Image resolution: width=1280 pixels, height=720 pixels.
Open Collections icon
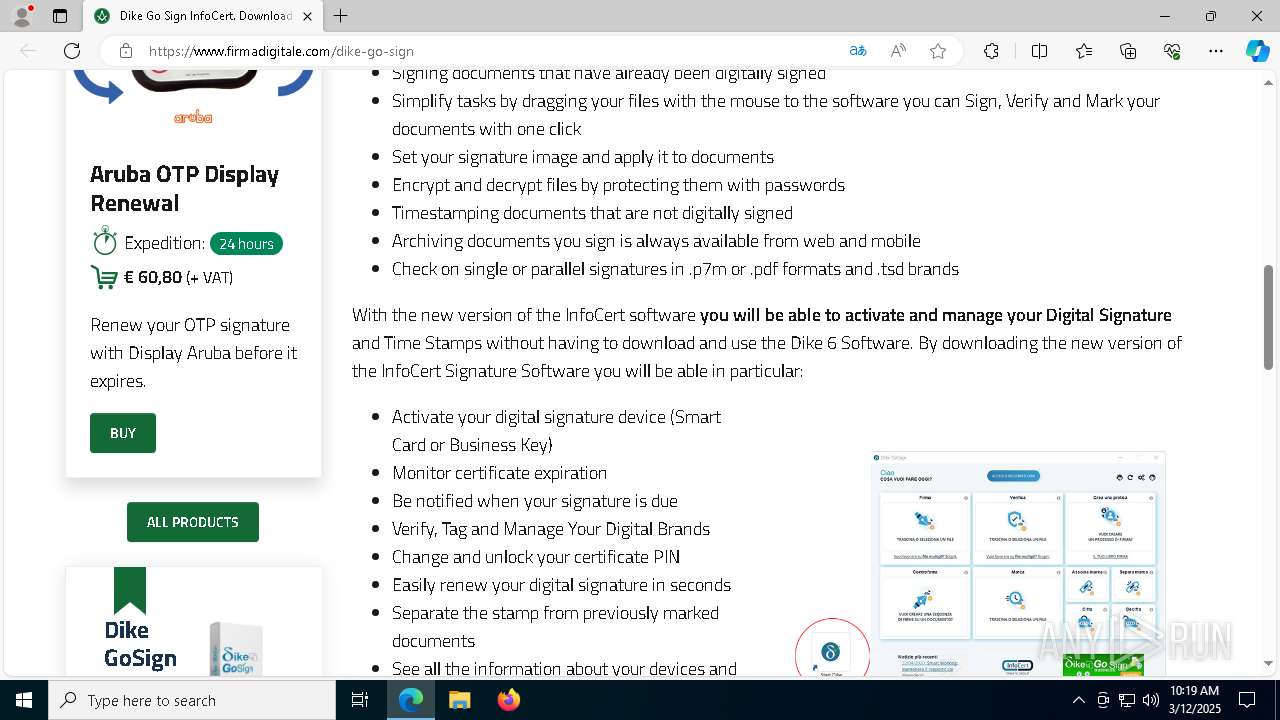(x=1128, y=51)
